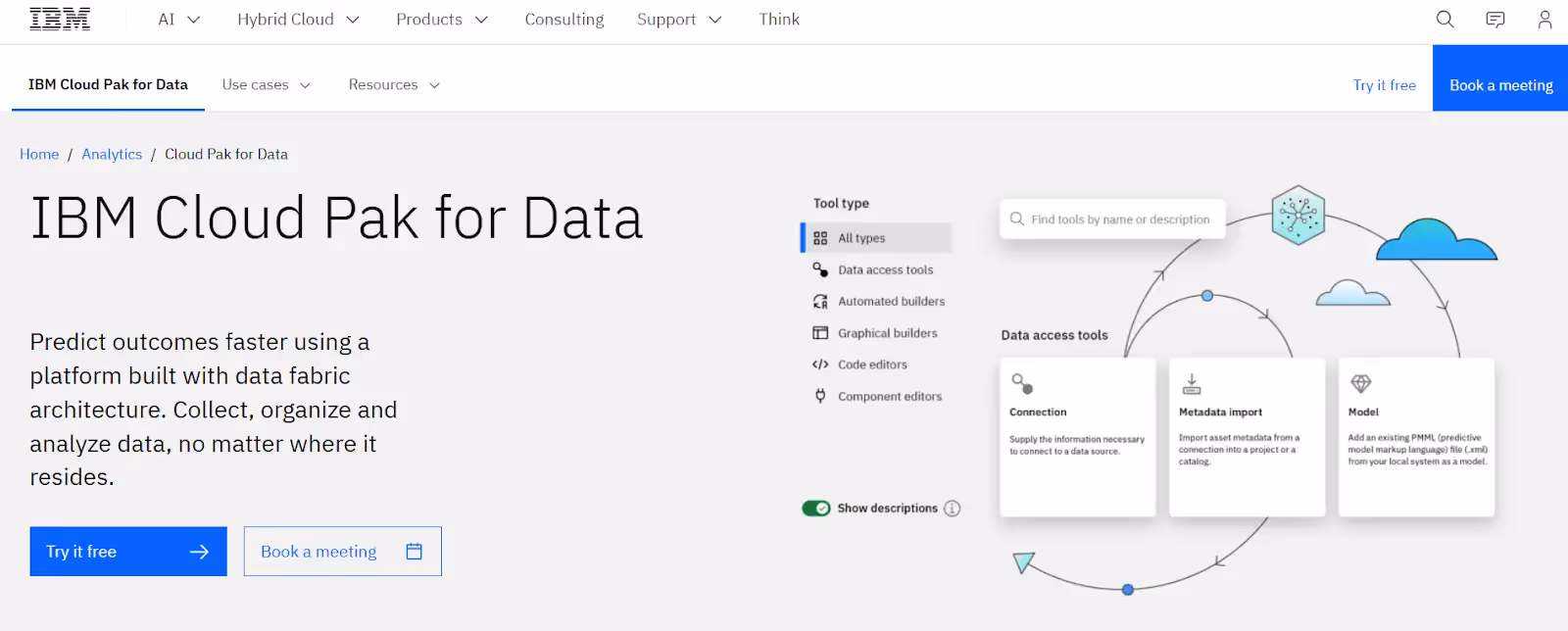Select the IBM Cloud Pak for Data tab

[x=108, y=85]
